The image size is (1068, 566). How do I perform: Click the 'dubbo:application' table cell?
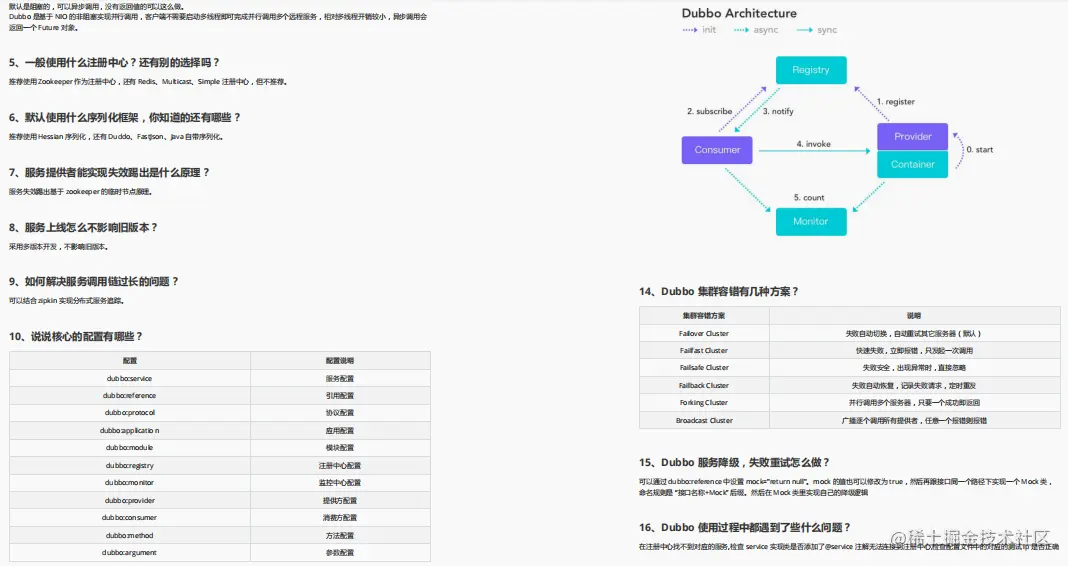[129, 430]
